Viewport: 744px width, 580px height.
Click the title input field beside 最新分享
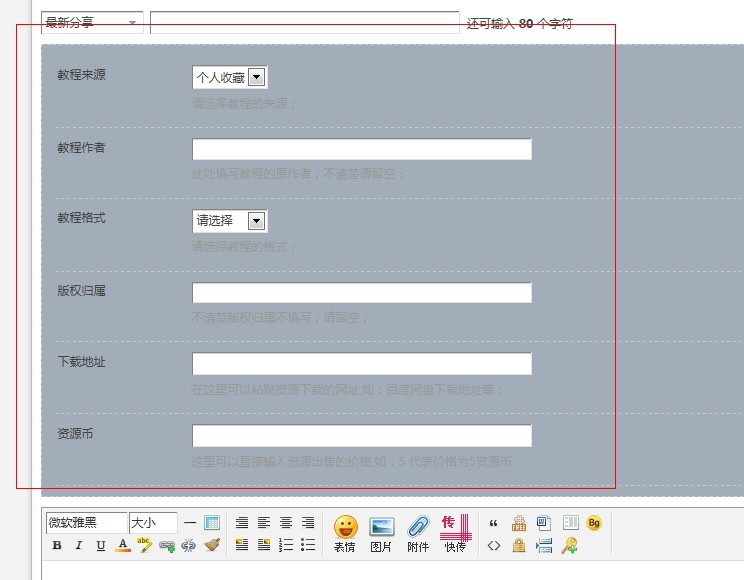pyautogui.click(x=305, y=23)
